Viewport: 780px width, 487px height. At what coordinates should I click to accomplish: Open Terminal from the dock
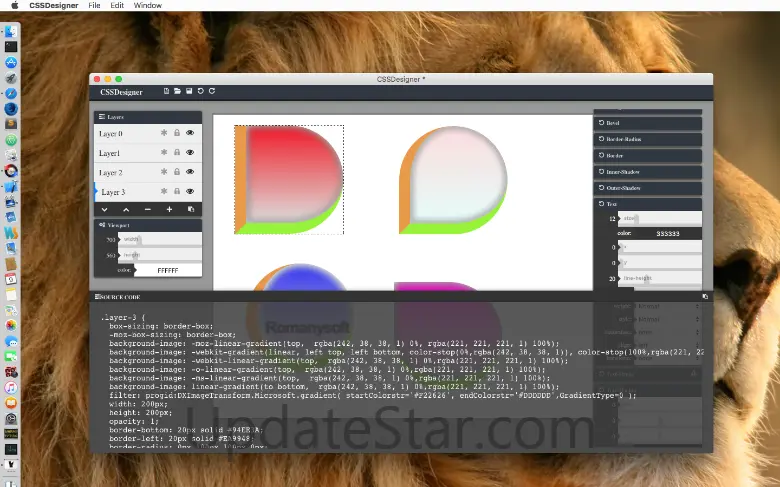pyautogui.click(x=11, y=47)
